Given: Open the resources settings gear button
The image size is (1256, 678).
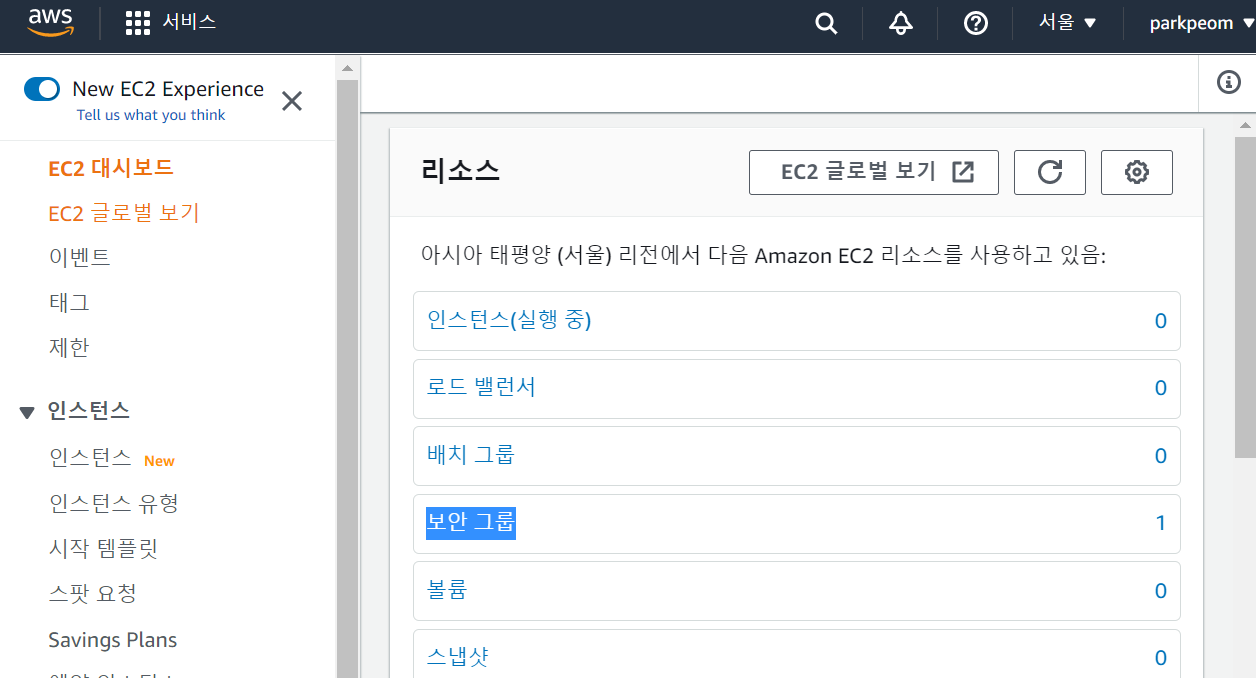Looking at the screenshot, I should click(x=1137, y=172).
